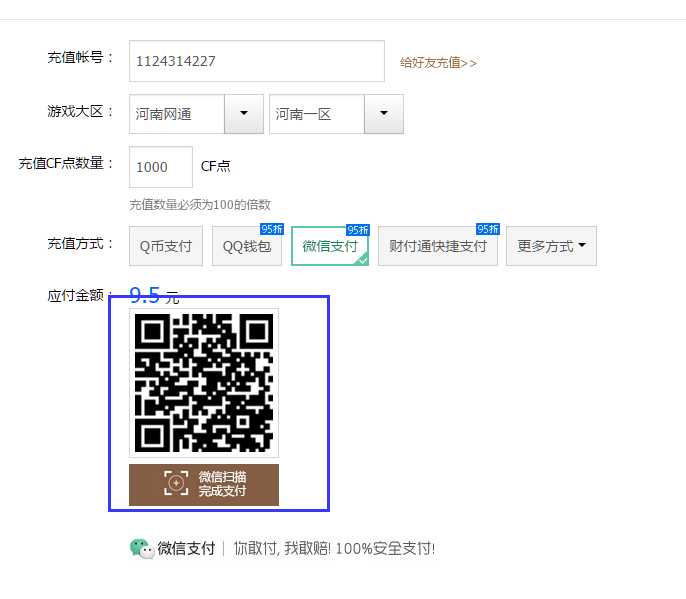Viewport: 686px width, 599px height.
Task: Click the 你敢付, 我敢赔! 100%安全支付! text
Action: pos(334,548)
